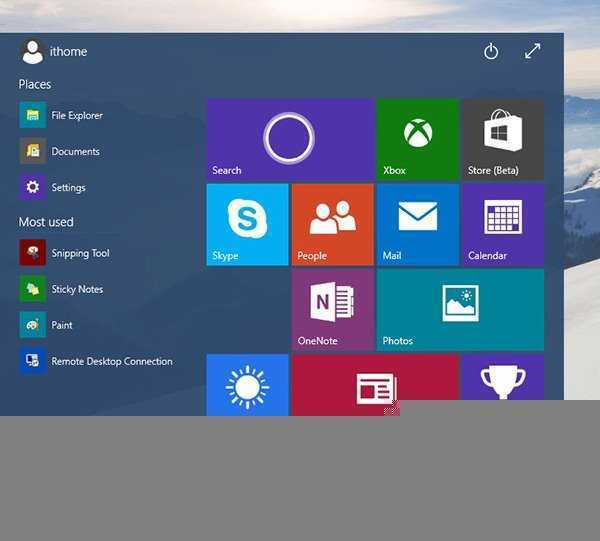This screenshot has height=541, width=600.
Task: Open the Sports trophy tile
Action: [x=503, y=377]
